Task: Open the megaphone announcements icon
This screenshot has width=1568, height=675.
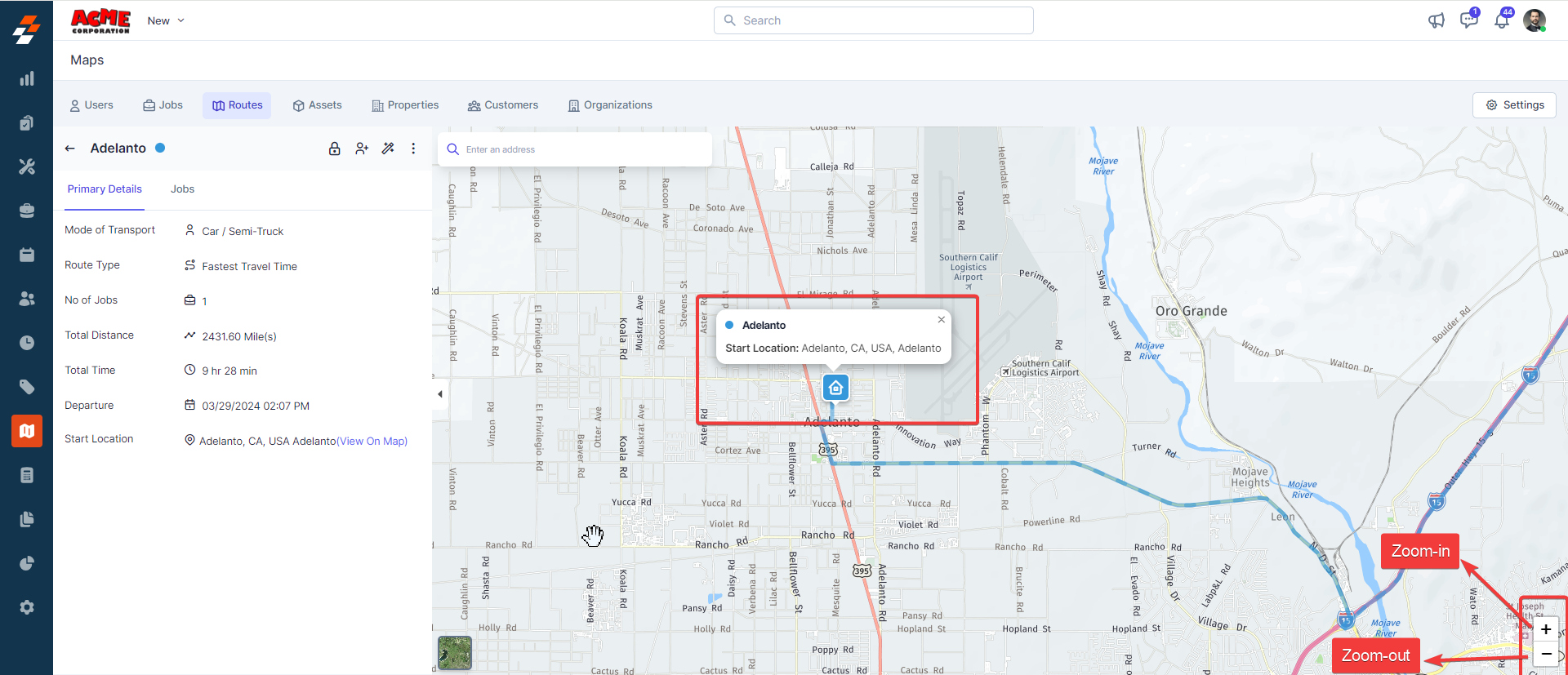Action: coord(1437,20)
